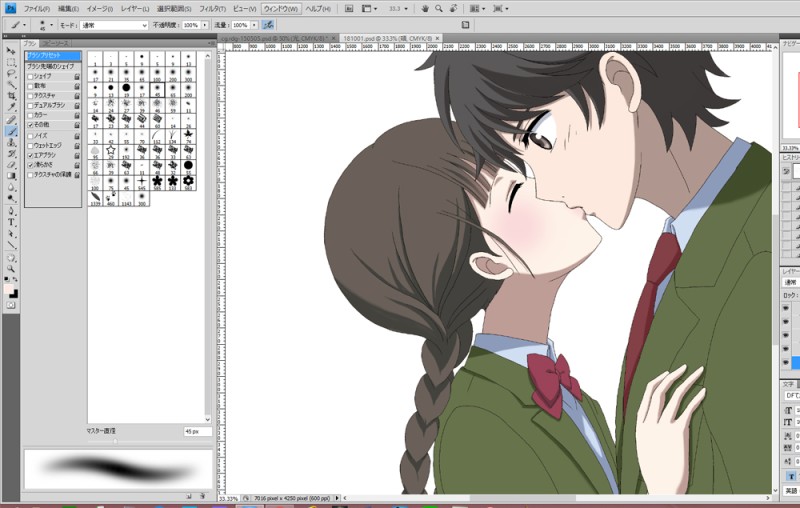Select the History Brush tool
Viewport: 800px width, 508px height.
(x=11, y=154)
